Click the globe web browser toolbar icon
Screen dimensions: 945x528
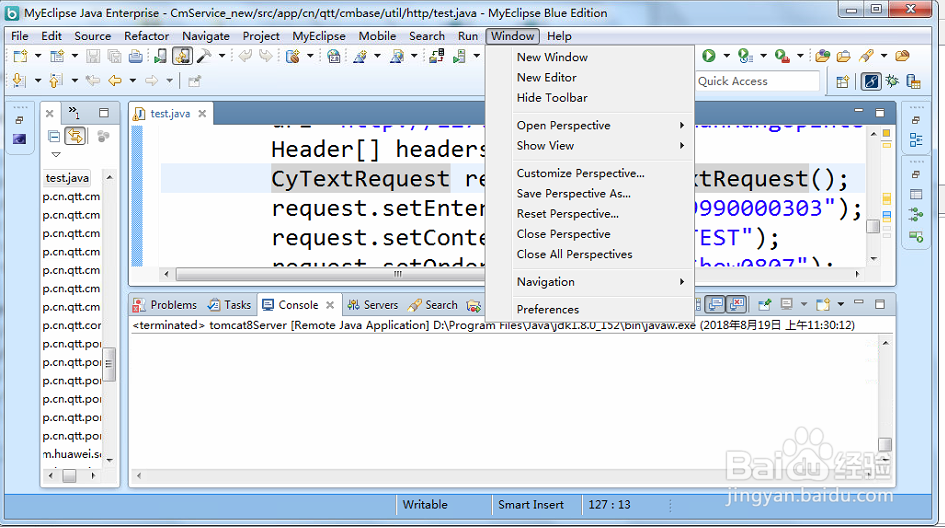coord(333,56)
